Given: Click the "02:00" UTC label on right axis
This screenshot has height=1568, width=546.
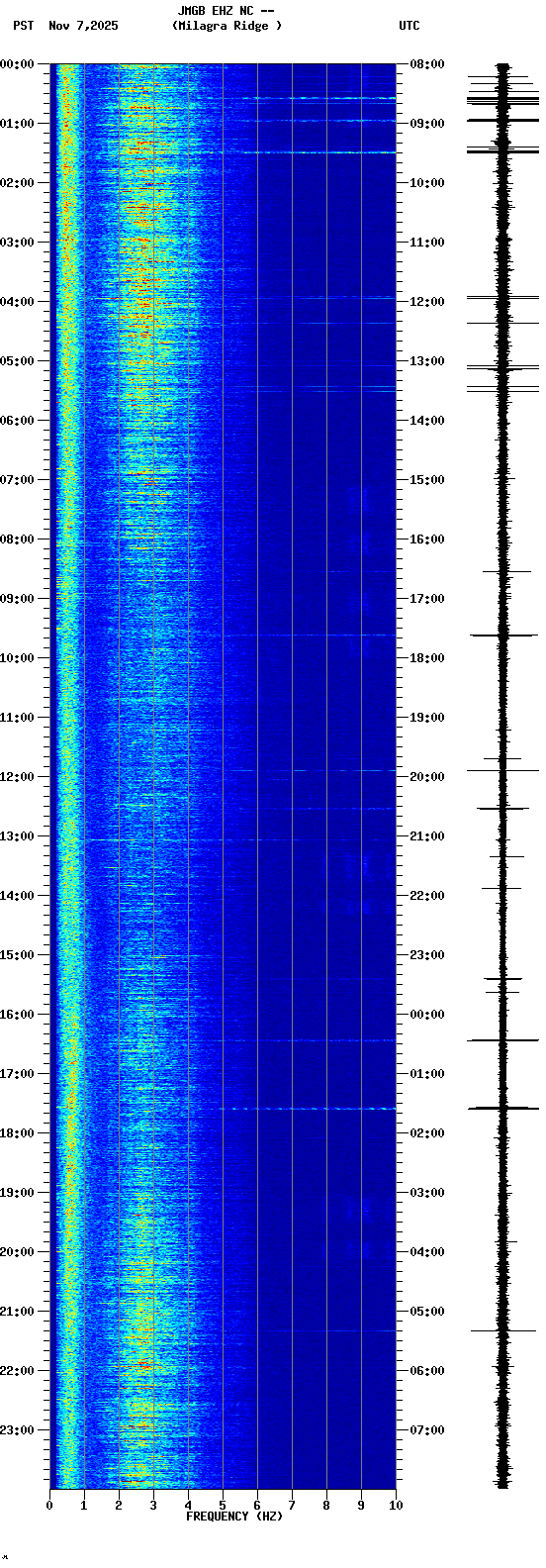Looking at the screenshot, I should pos(427,1133).
